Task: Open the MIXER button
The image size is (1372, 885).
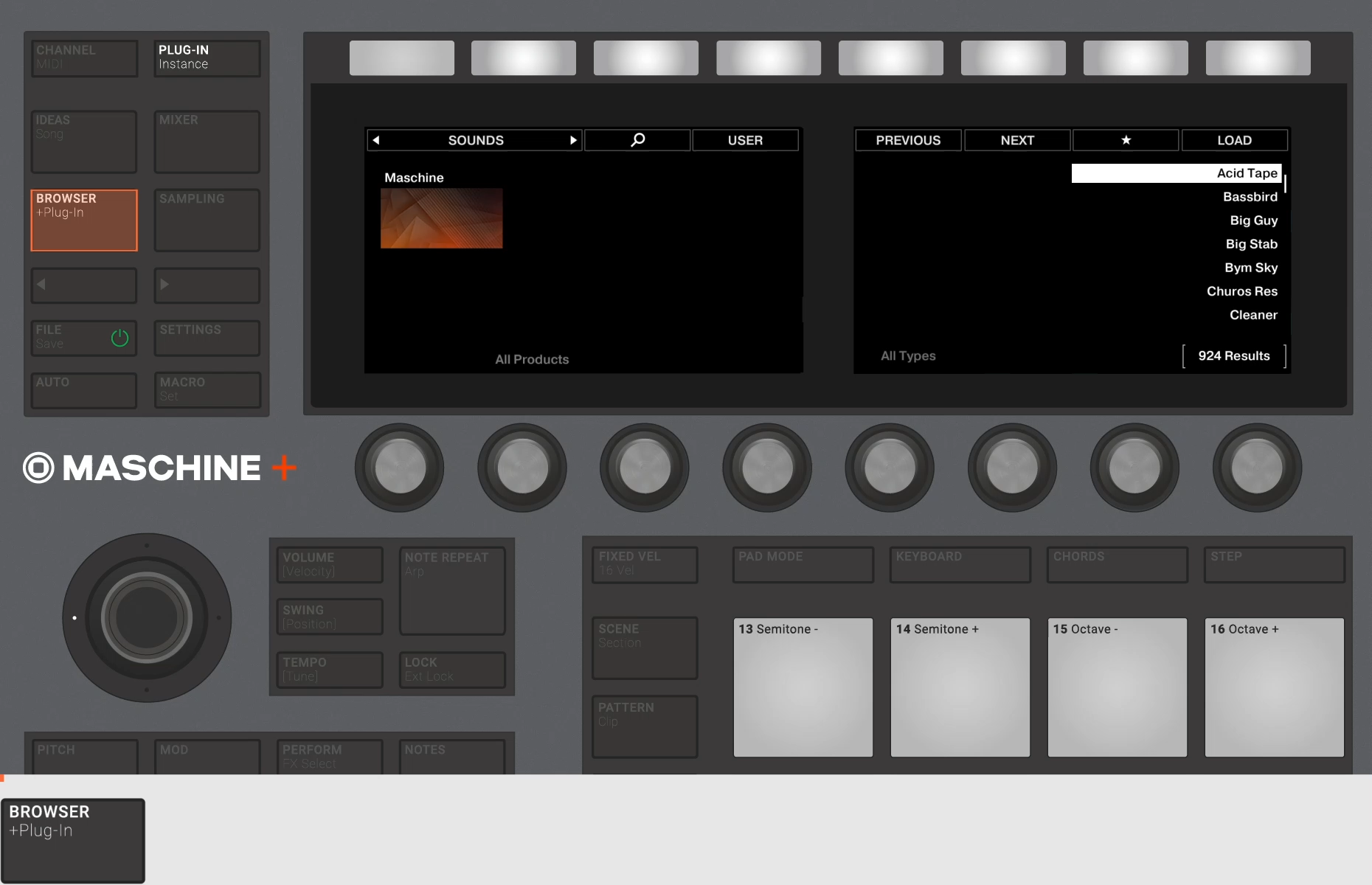Action: point(207,142)
